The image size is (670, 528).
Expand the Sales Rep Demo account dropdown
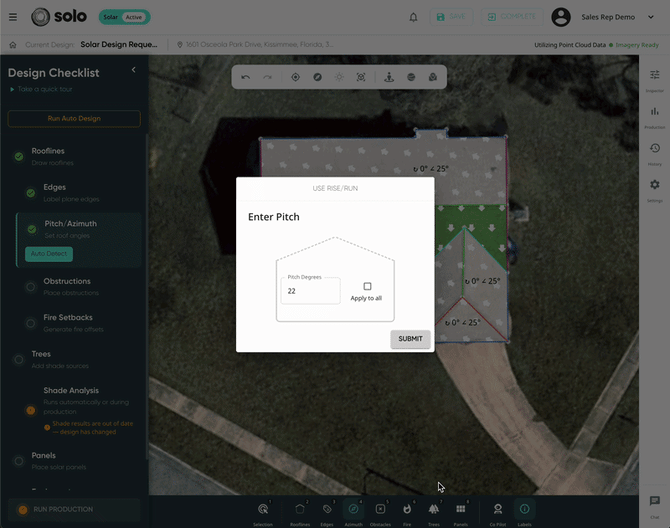[651, 17]
